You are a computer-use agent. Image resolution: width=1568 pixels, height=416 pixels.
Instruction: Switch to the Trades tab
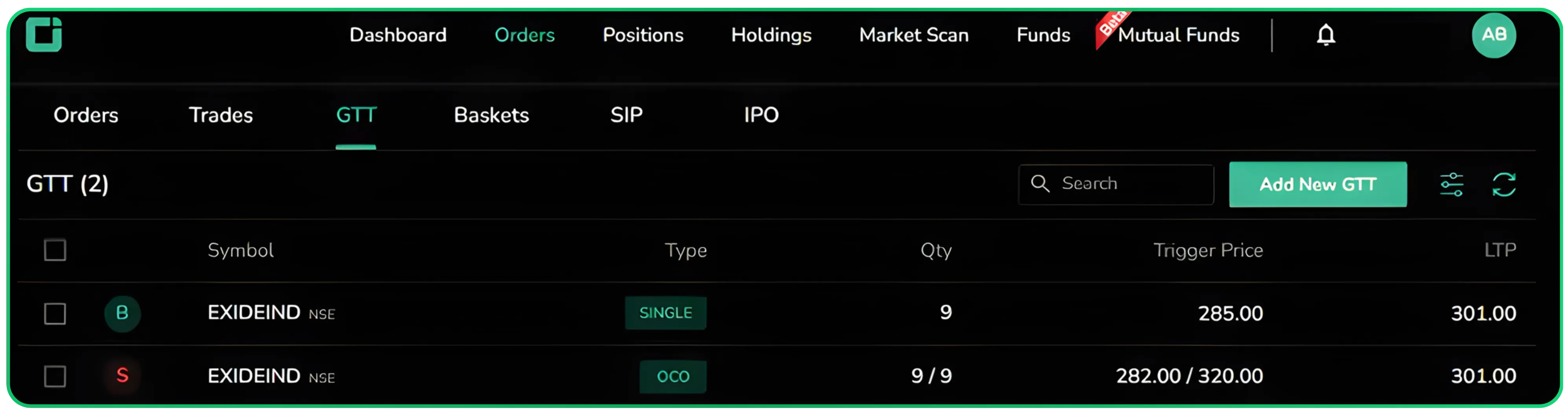pyautogui.click(x=221, y=115)
